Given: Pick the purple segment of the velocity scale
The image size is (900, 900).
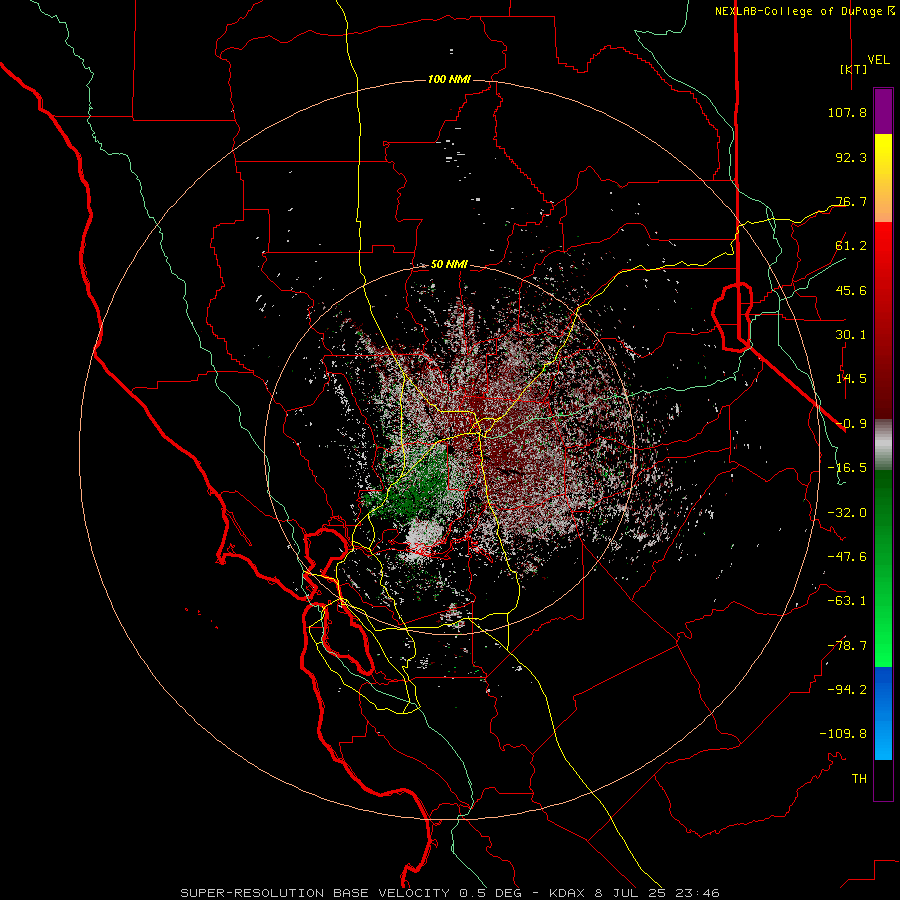Looking at the screenshot, I should pos(883,111).
